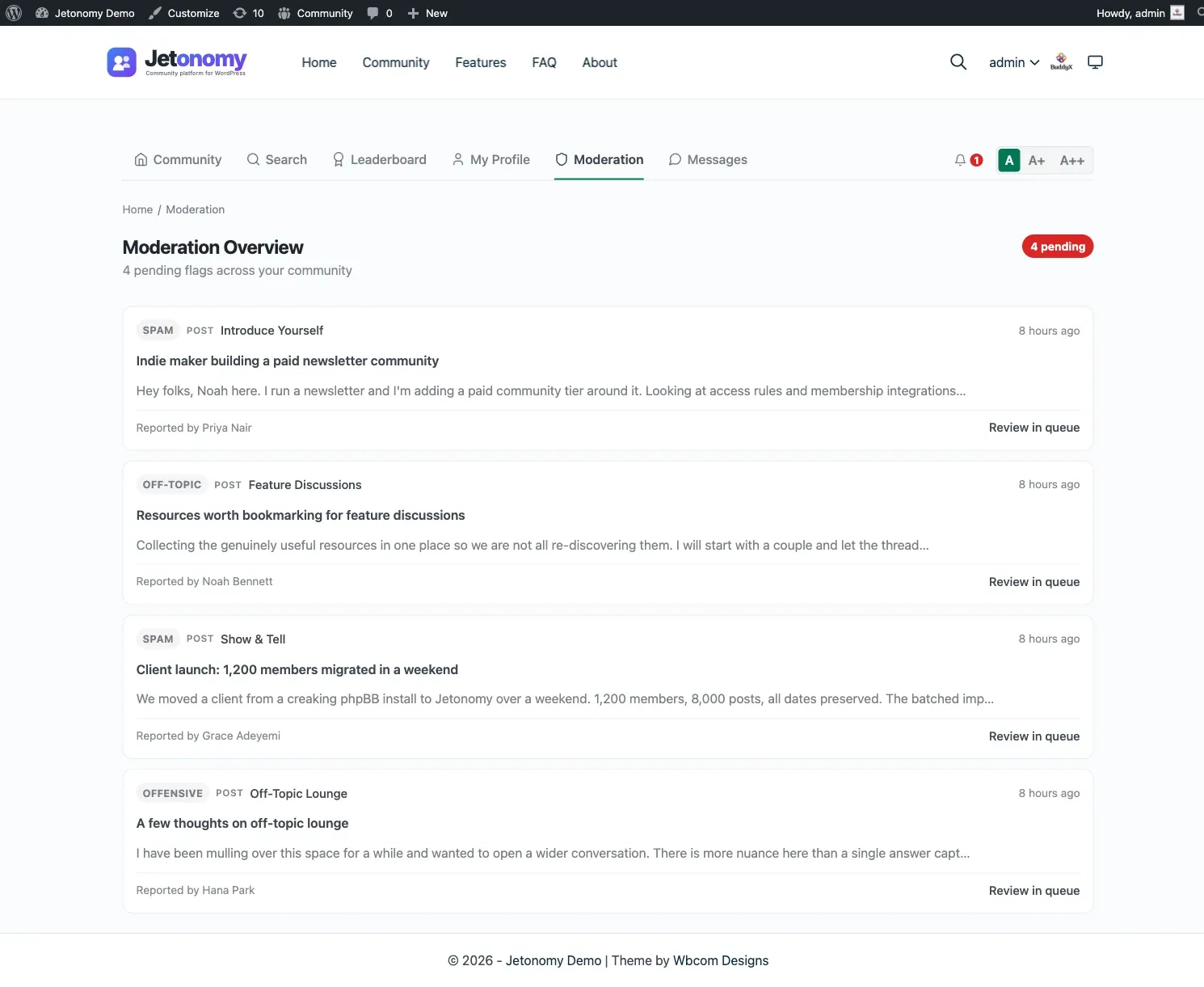Open the Jetonomy logo homepage link

(177, 62)
